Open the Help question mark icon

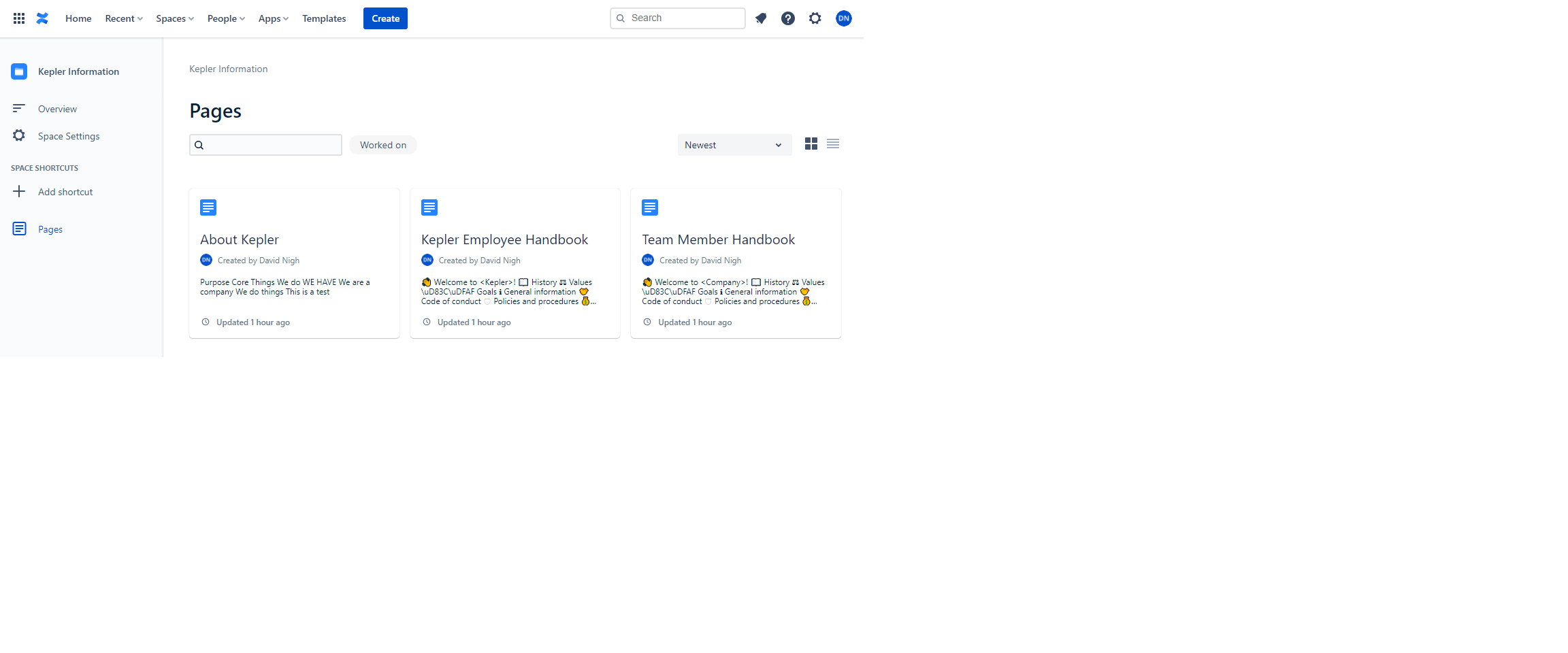coord(788,18)
